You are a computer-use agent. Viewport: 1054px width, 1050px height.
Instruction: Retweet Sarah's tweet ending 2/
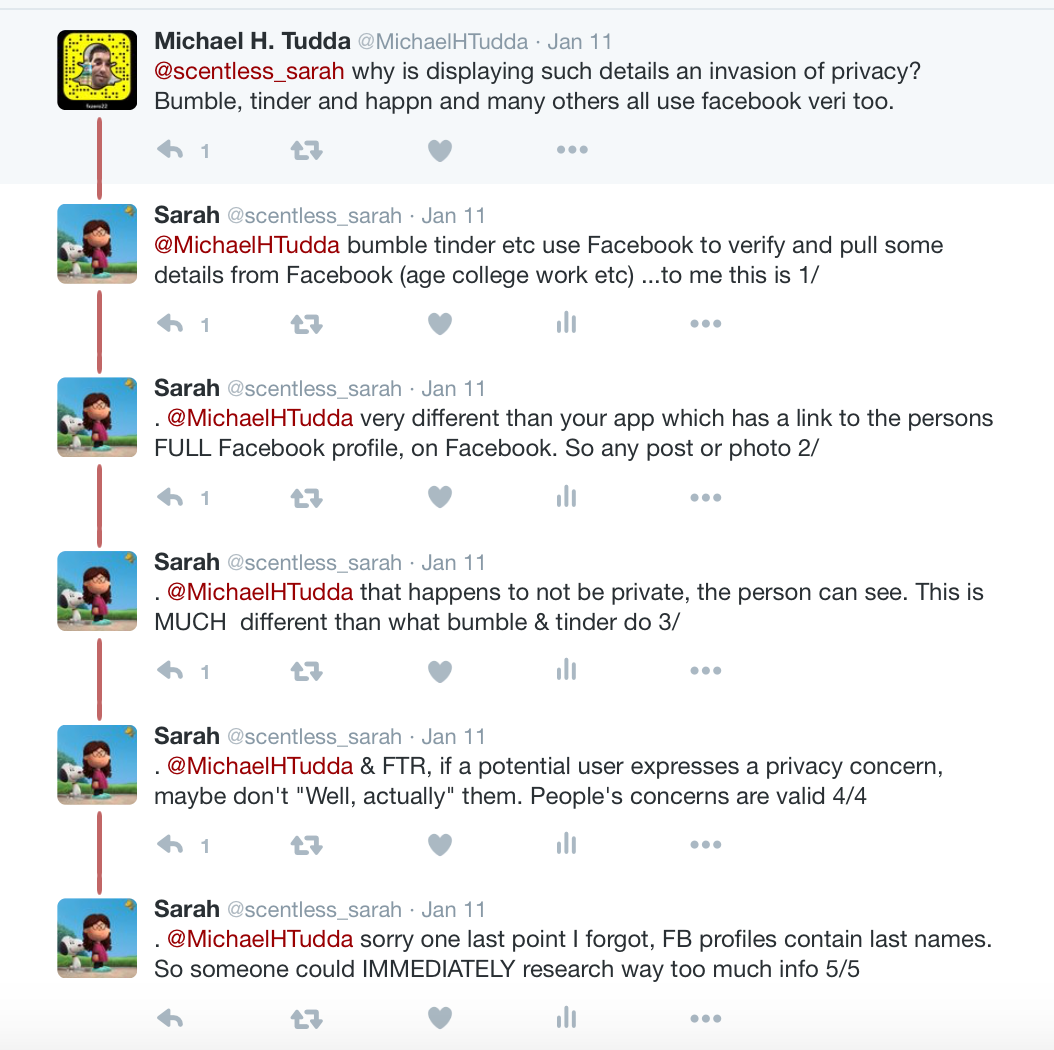pos(305,497)
